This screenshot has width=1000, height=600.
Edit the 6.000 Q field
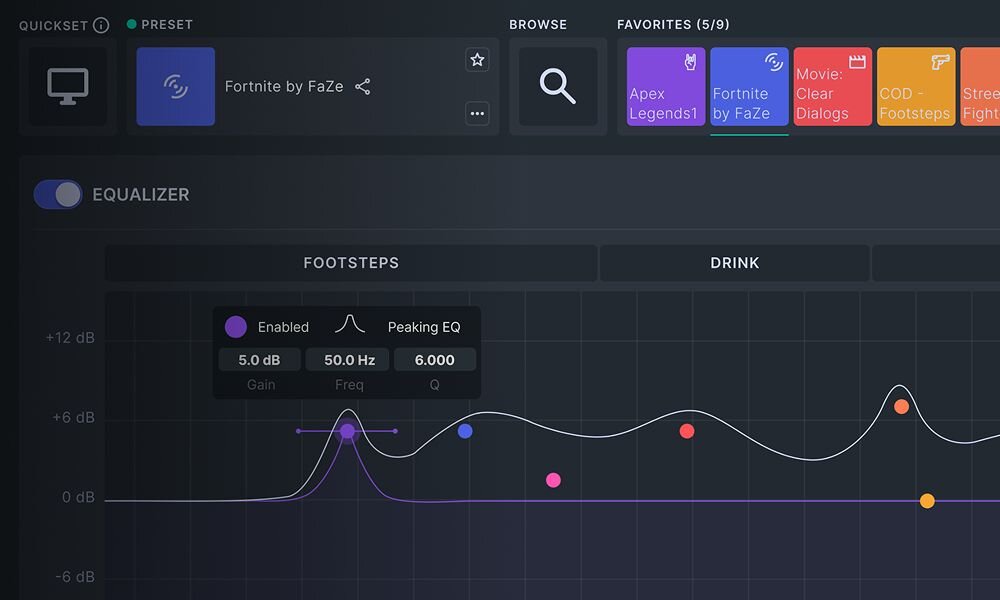434,360
